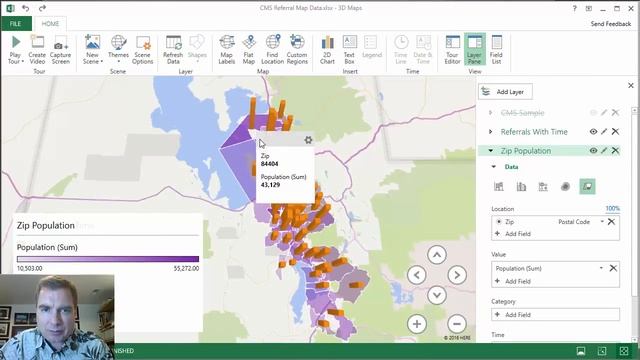This screenshot has width=640, height=360.
Task: Open the Postal Code type dropdown
Action: click(x=602, y=222)
